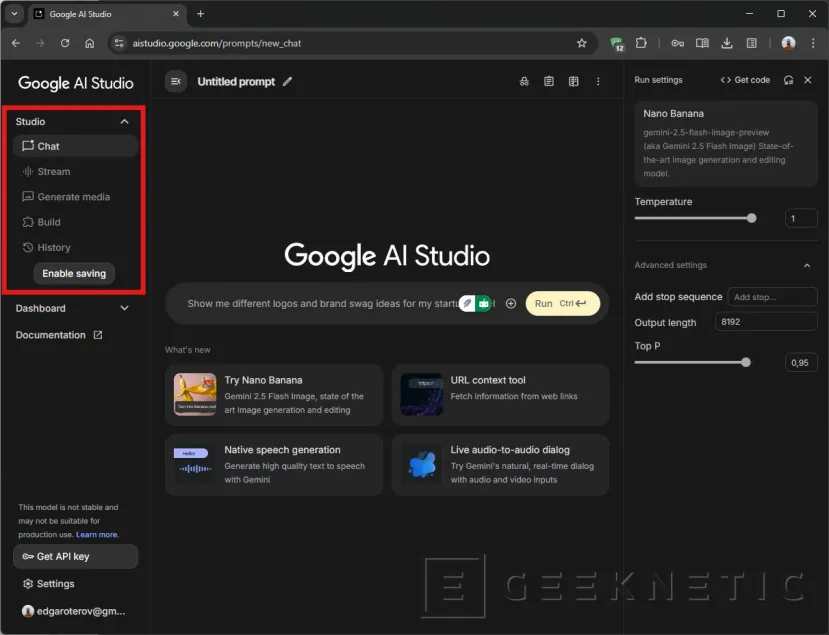Collapse the Studio menu chevron

pos(124,122)
